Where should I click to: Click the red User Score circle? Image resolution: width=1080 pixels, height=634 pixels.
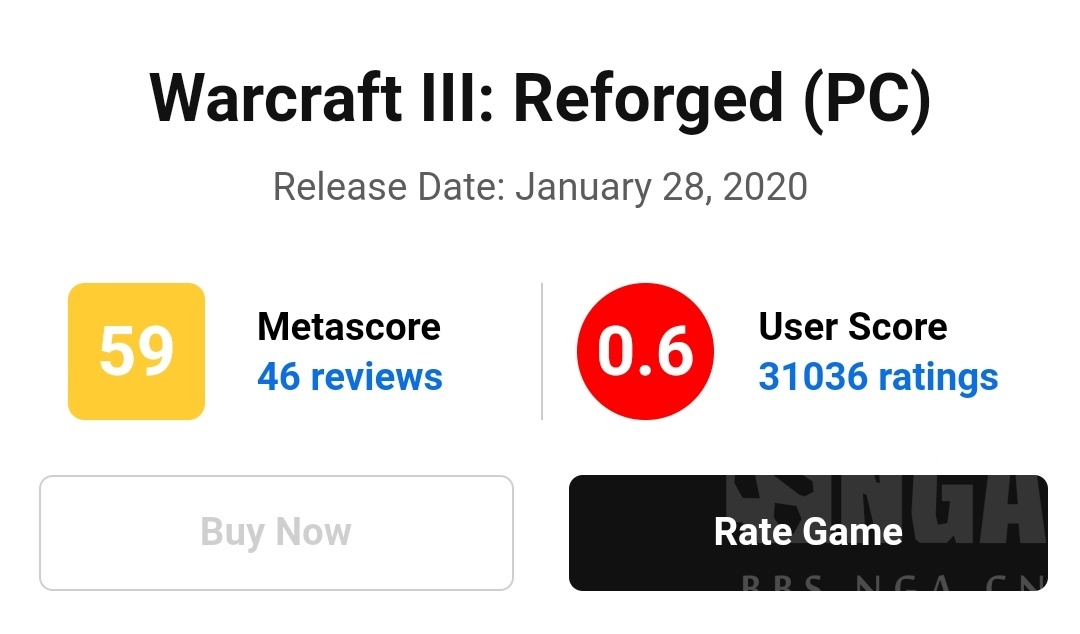coord(645,351)
